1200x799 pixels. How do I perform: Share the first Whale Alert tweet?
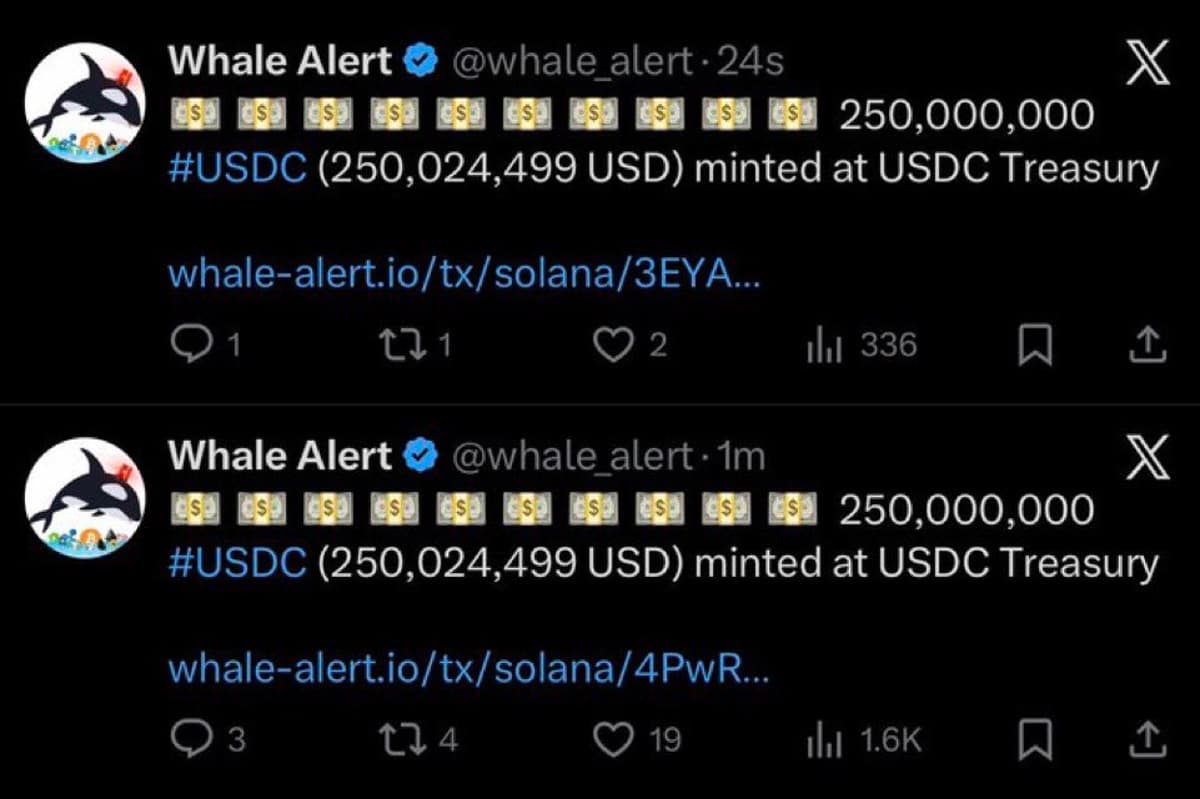[1148, 345]
